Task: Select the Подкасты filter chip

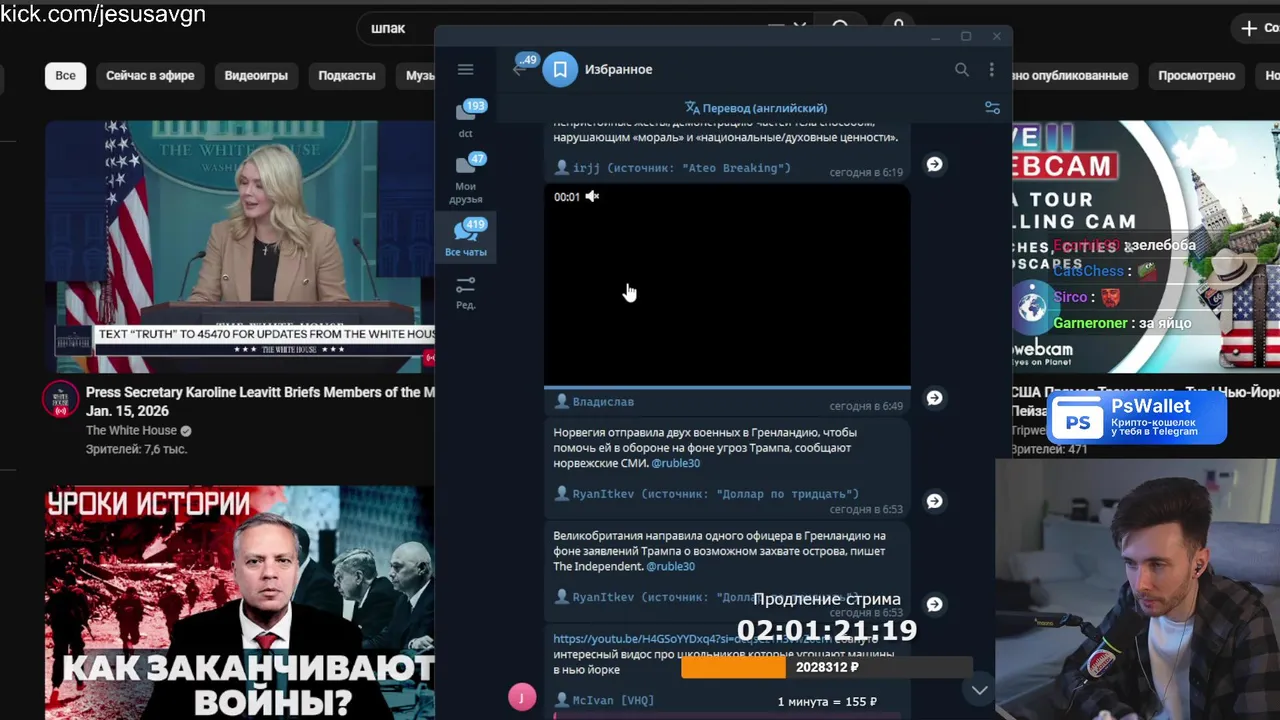Action: pos(347,75)
